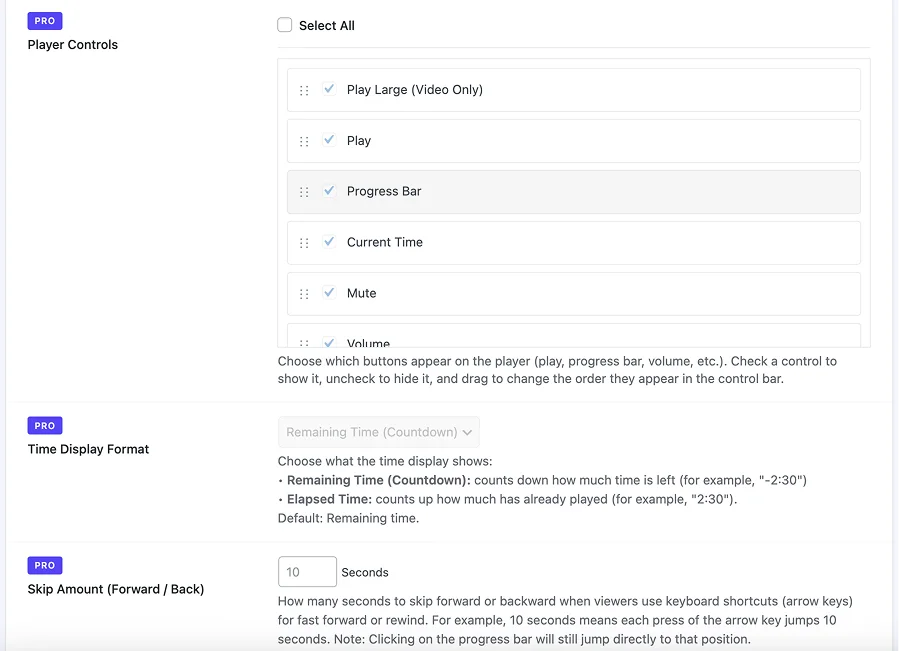Click drag handle next to Current Time
The width and height of the screenshot is (899, 651).
304,243
